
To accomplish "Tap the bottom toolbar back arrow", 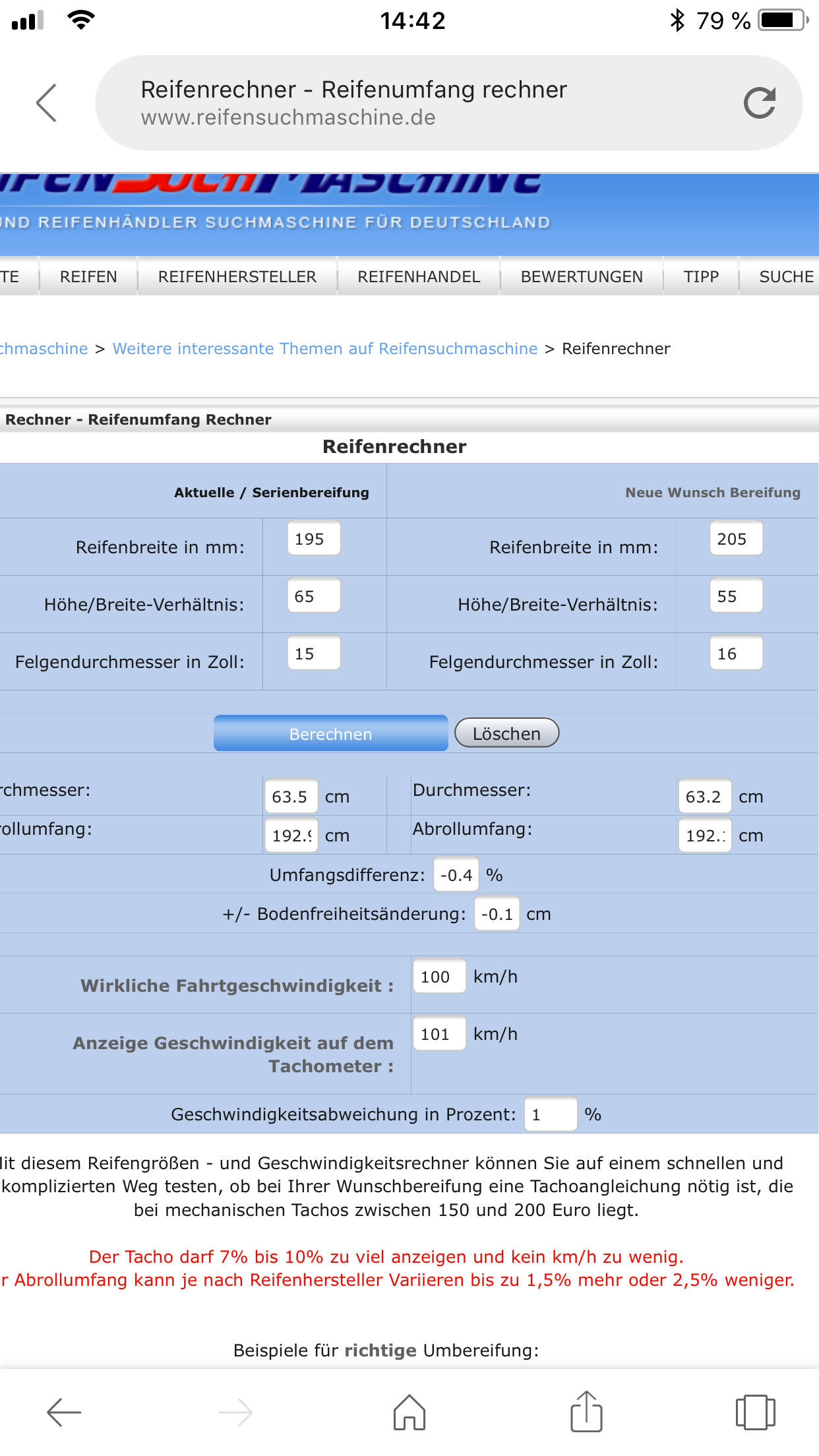I will pos(64,1412).
